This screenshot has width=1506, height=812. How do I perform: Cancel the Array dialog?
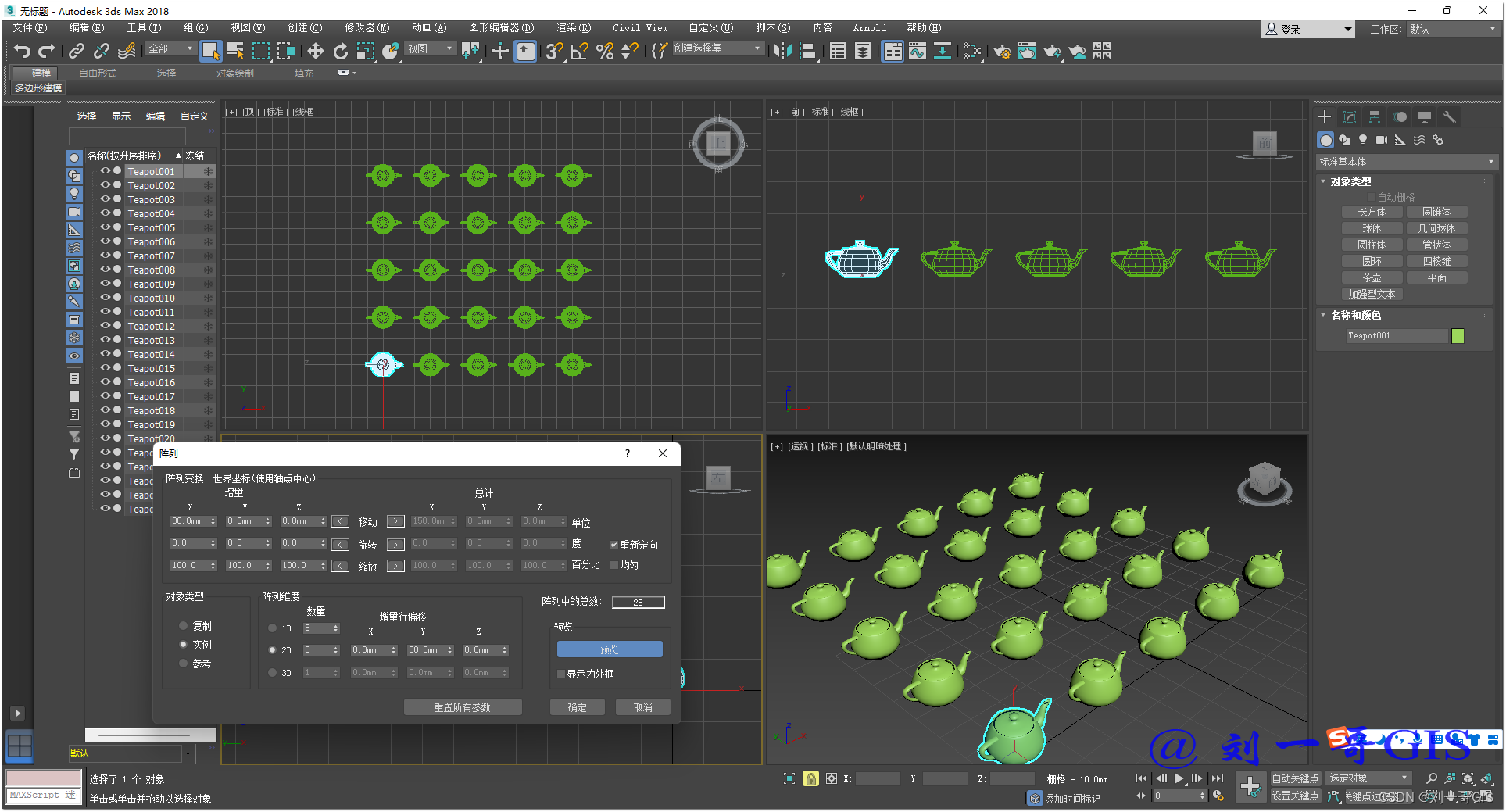coord(642,707)
